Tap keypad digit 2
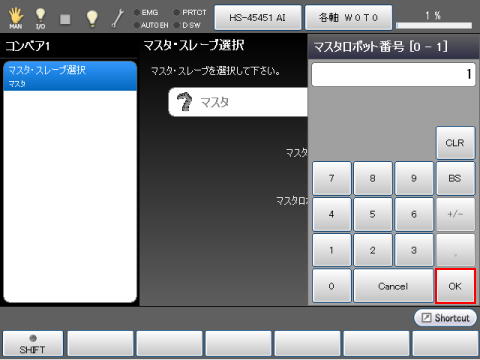This screenshot has width=480, height=360. click(373, 250)
